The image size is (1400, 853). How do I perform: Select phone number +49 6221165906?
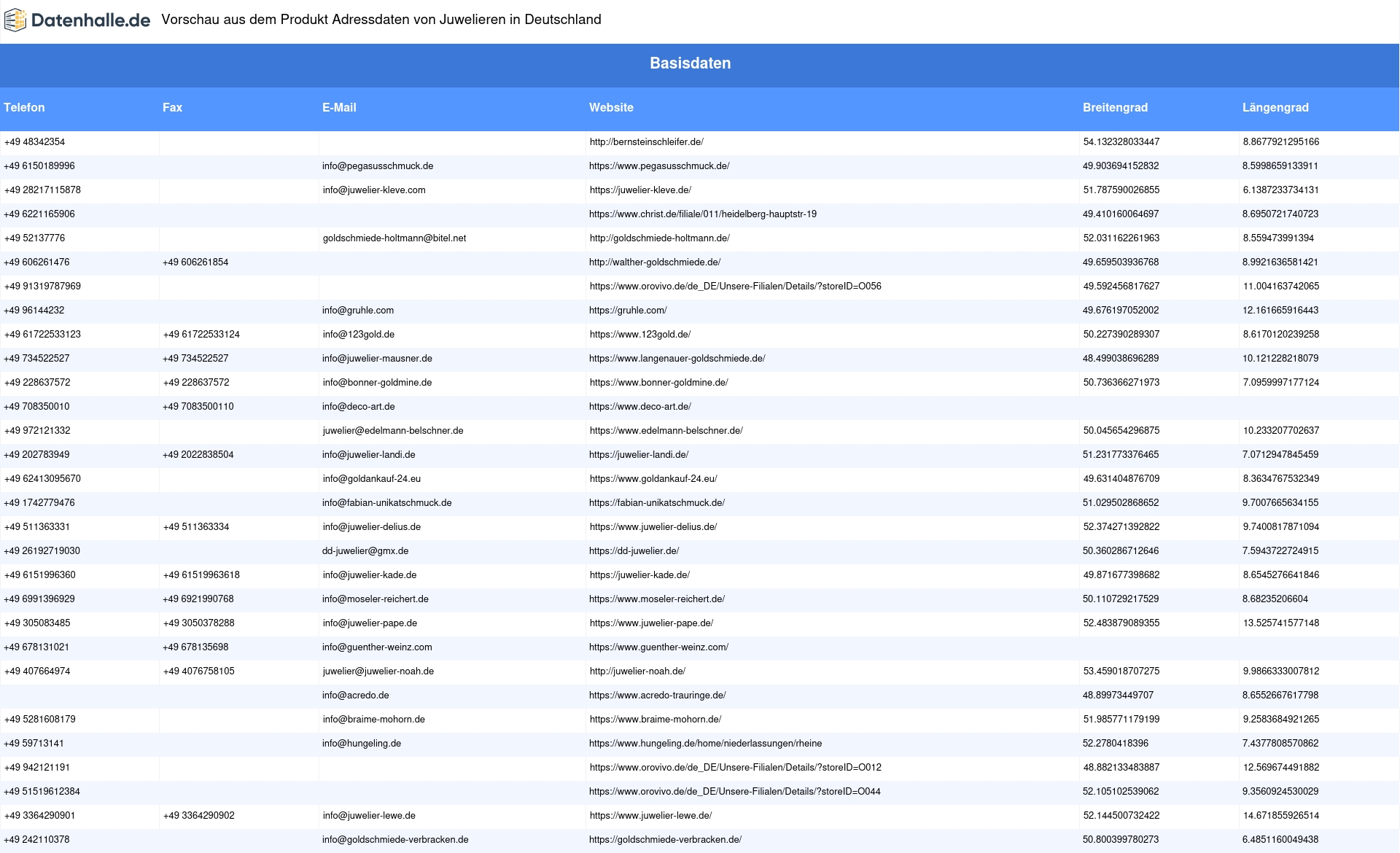[x=39, y=214]
